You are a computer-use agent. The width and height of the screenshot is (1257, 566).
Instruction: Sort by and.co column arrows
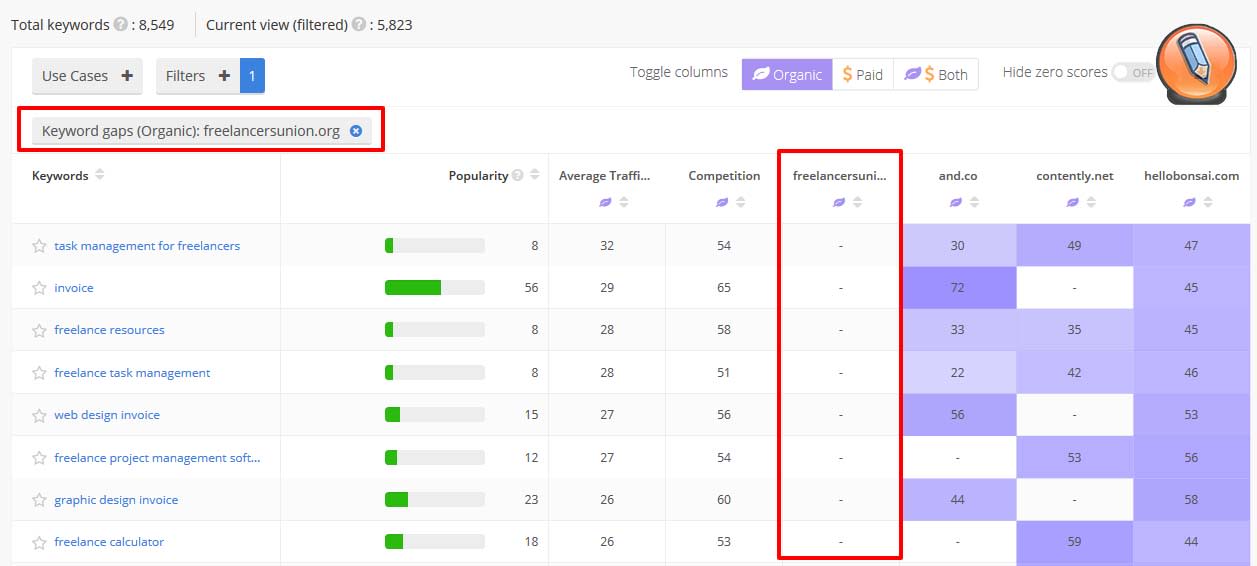click(x=974, y=202)
